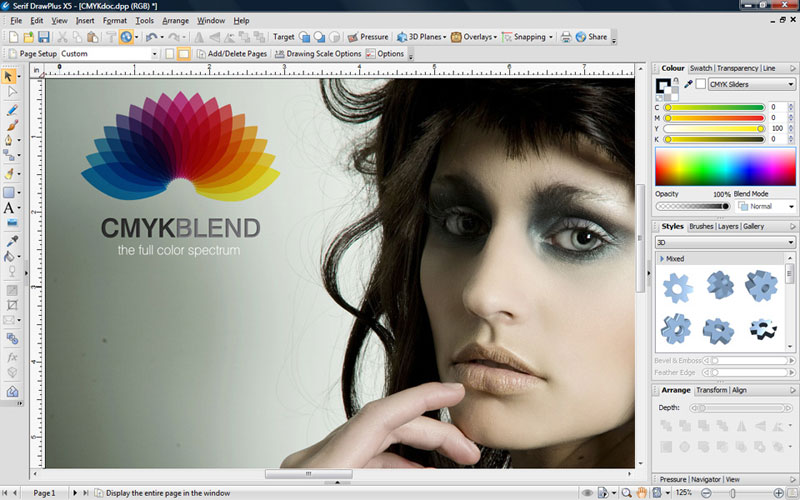Open the Blend Mode Normal dropdown
800x500 pixels.
(765, 206)
